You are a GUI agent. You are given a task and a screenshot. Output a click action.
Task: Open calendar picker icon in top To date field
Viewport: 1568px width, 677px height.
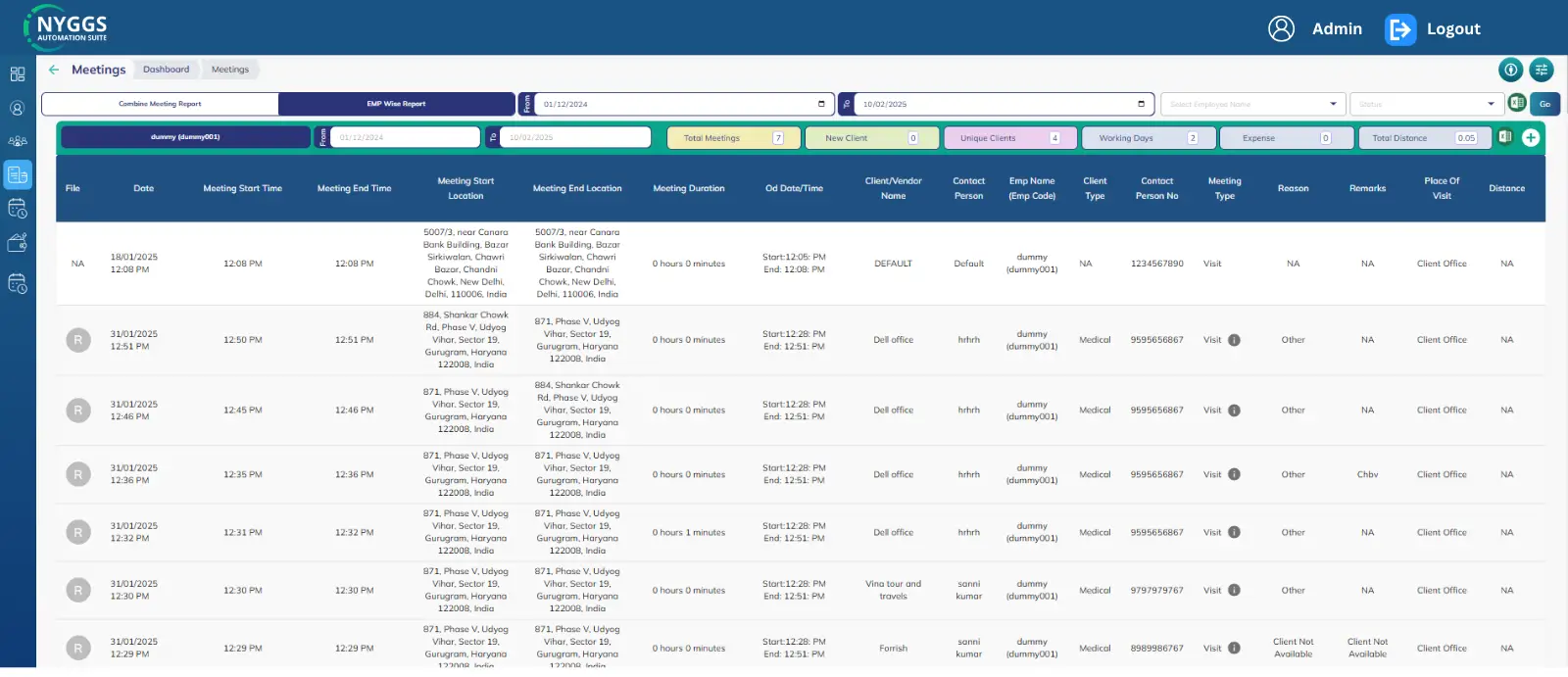point(1141,104)
